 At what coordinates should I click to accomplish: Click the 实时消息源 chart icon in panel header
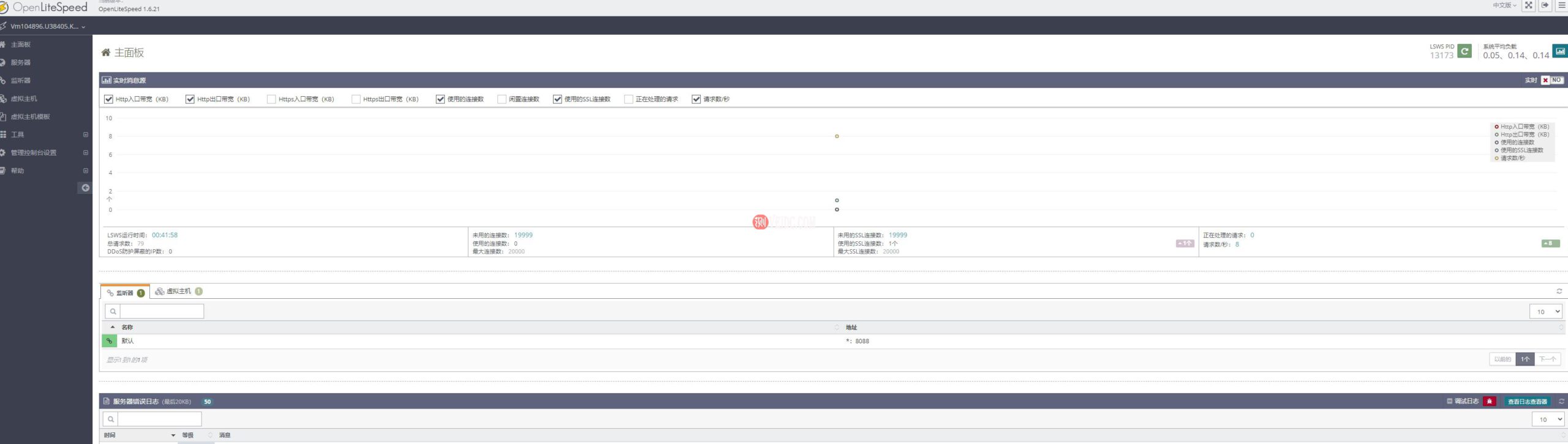click(x=107, y=80)
